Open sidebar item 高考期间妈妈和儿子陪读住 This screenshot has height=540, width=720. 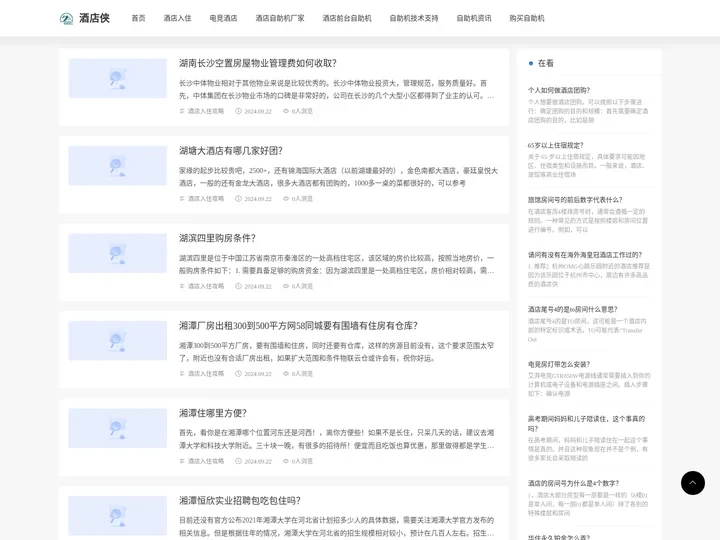[586, 424]
